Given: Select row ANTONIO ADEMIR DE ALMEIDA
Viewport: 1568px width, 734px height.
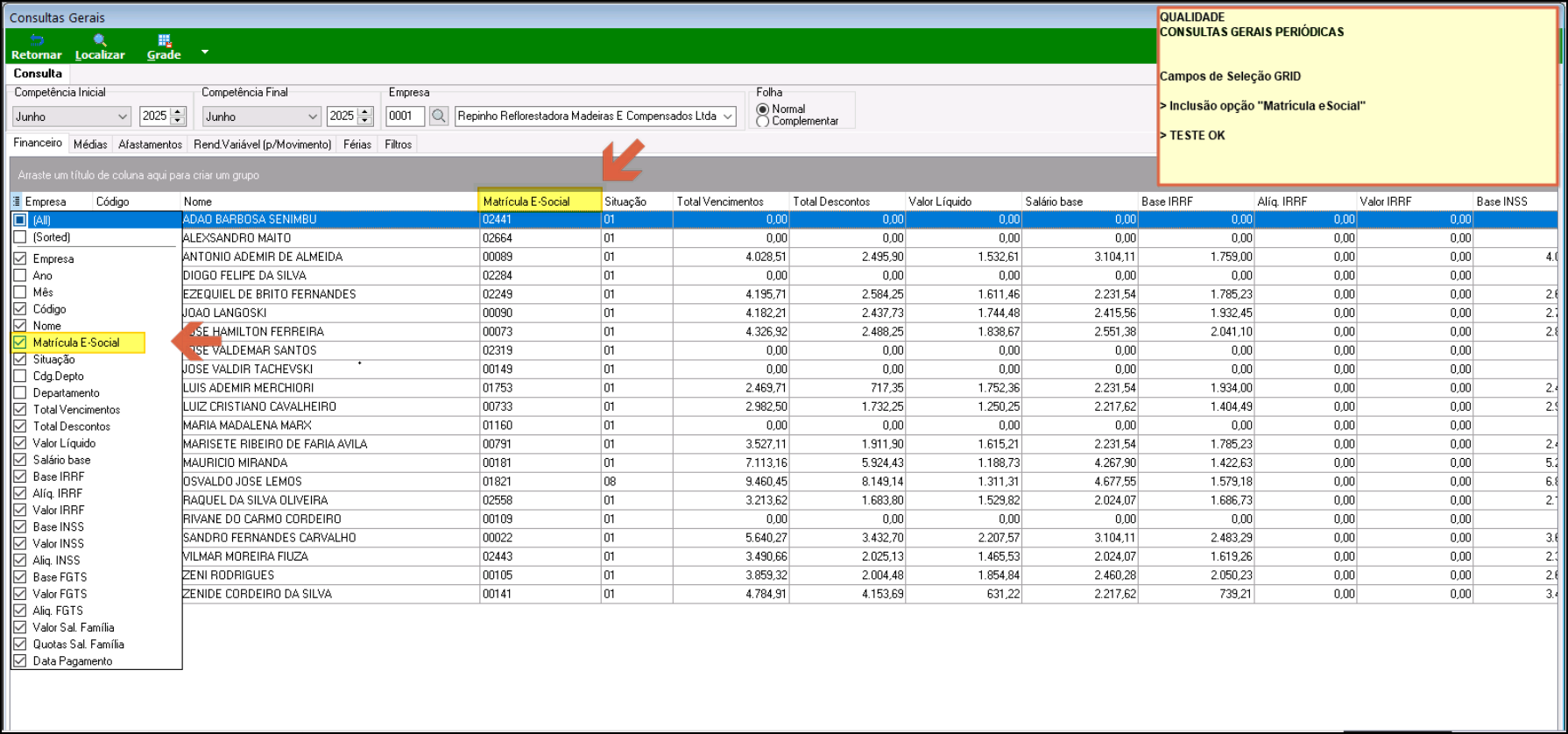Looking at the screenshot, I should (870, 257).
